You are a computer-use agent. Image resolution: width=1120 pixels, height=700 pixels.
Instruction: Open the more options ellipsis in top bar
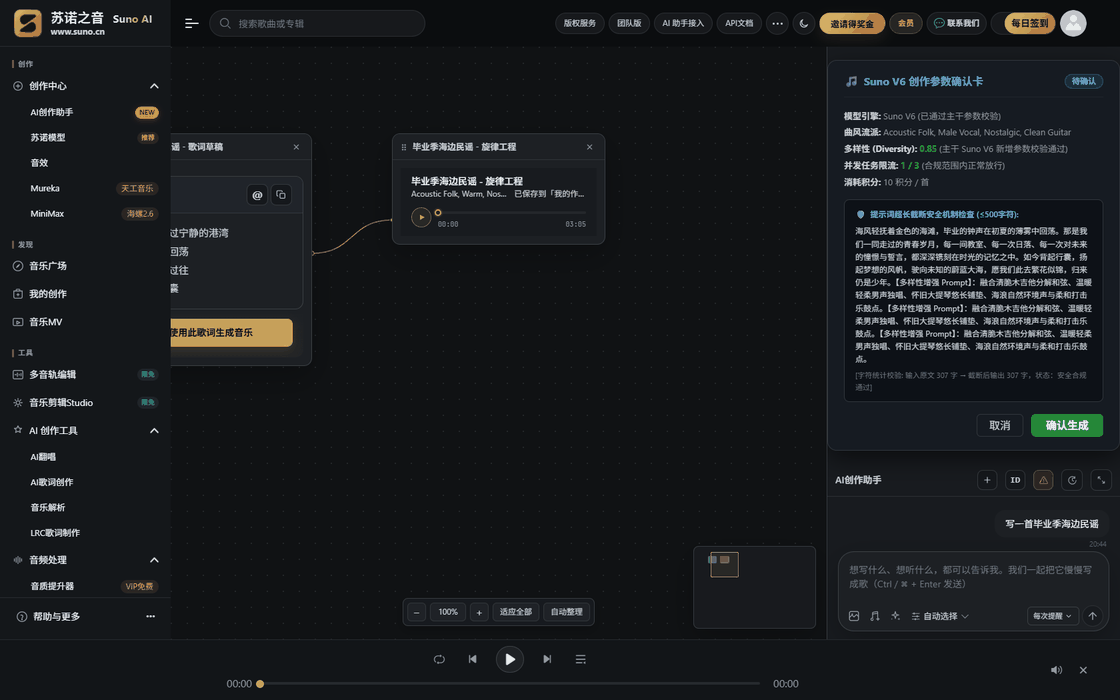(777, 24)
